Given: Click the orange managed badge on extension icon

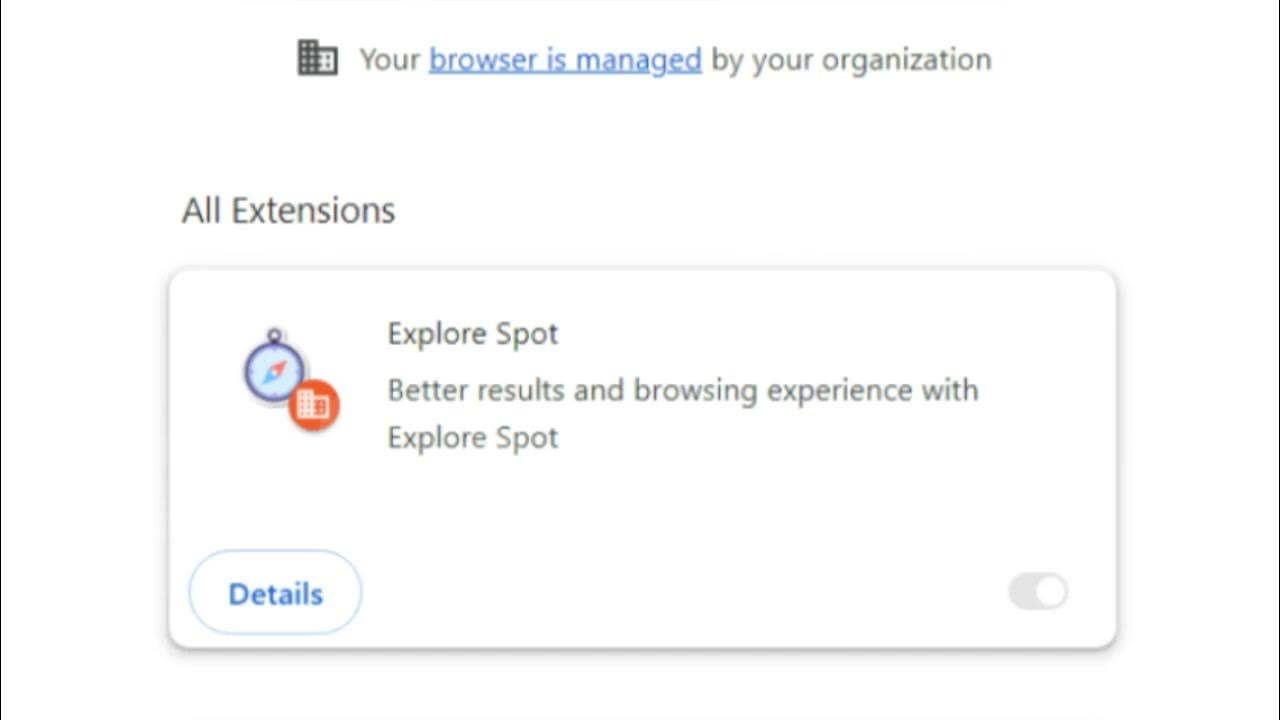Looking at the screenshot, I should [314, 405].
